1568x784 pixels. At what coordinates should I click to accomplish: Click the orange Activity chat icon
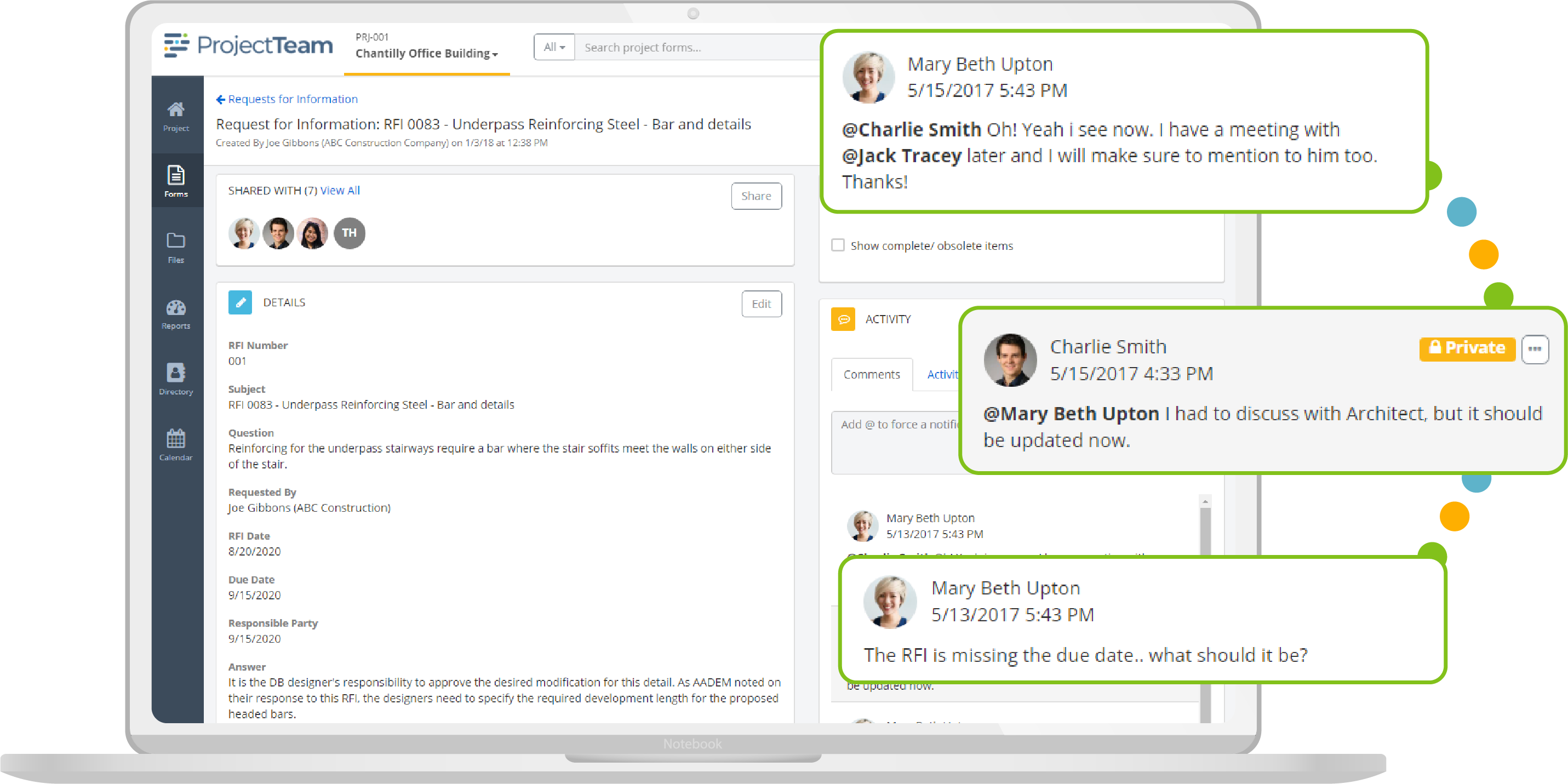pyautogui.click(x=843, y=319)
